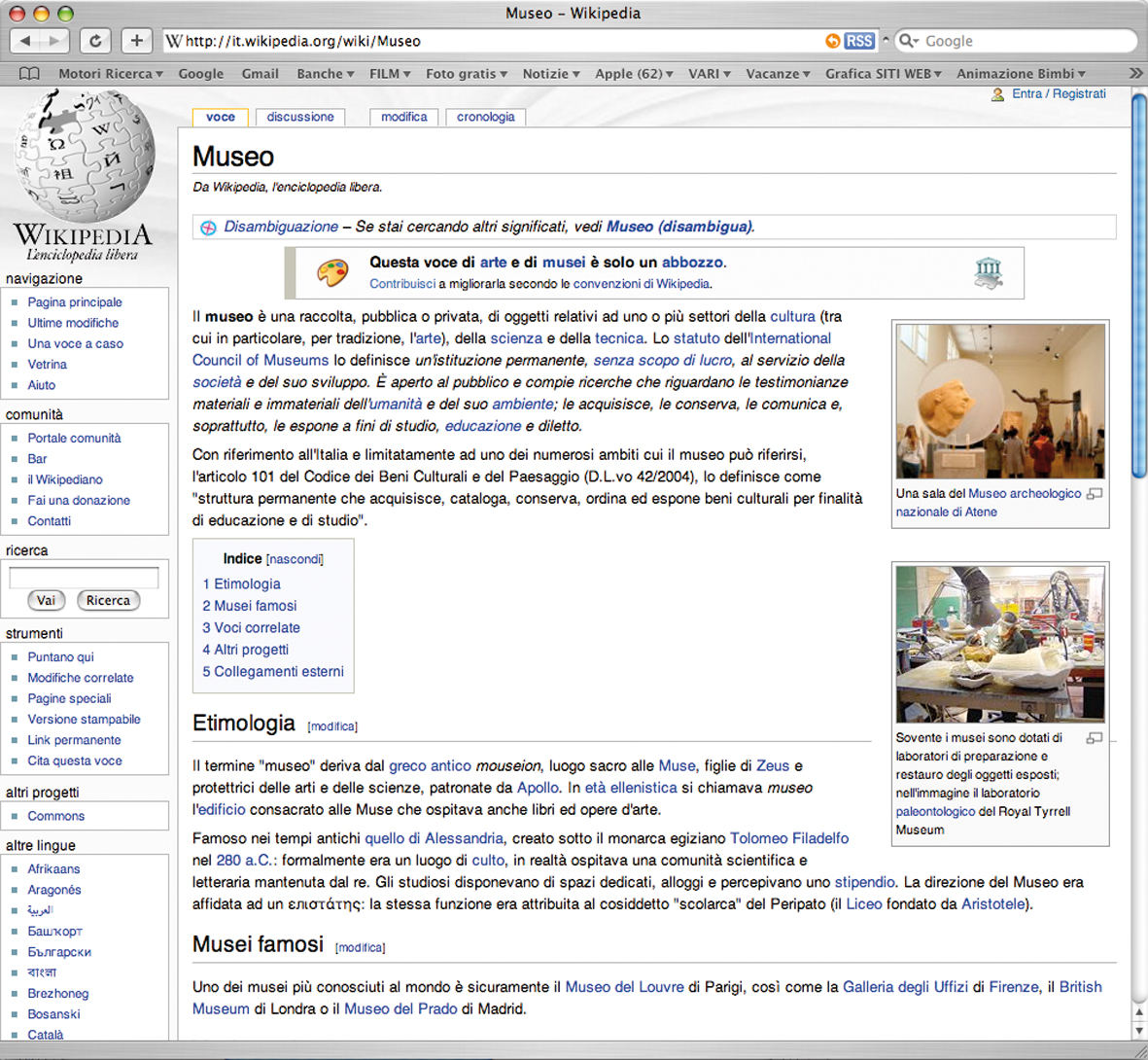Focus the Wikipedia sidebar search field
The image size is (1148, 1060).
84,578
